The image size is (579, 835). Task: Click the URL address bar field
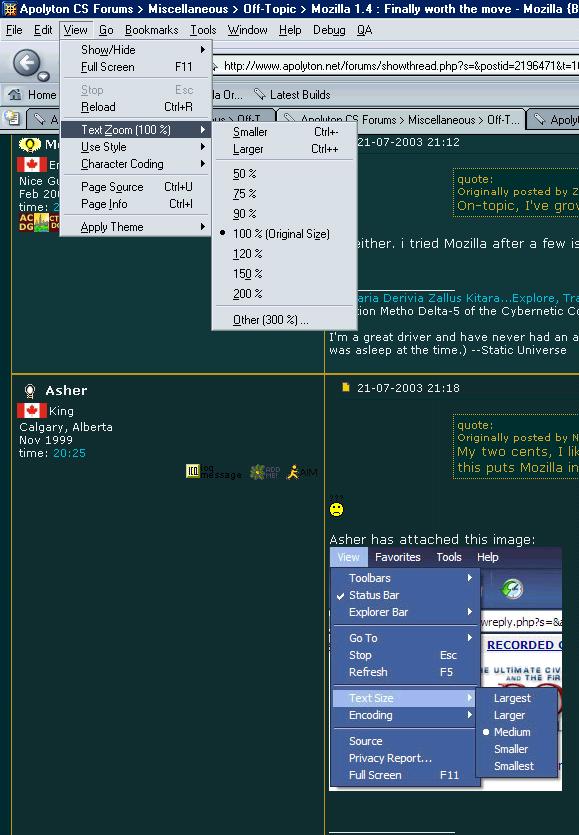click(395, 66)
